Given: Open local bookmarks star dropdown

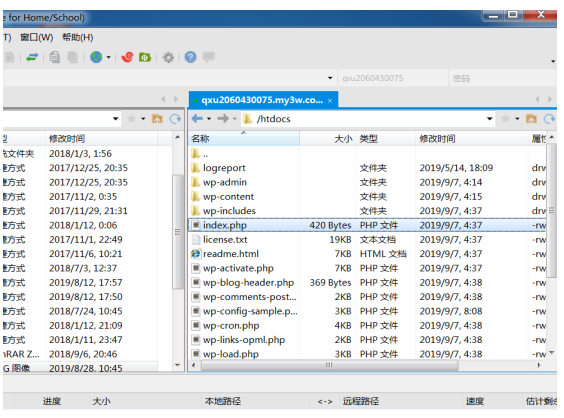Looking at the screenshot, I should pos(143,118).
